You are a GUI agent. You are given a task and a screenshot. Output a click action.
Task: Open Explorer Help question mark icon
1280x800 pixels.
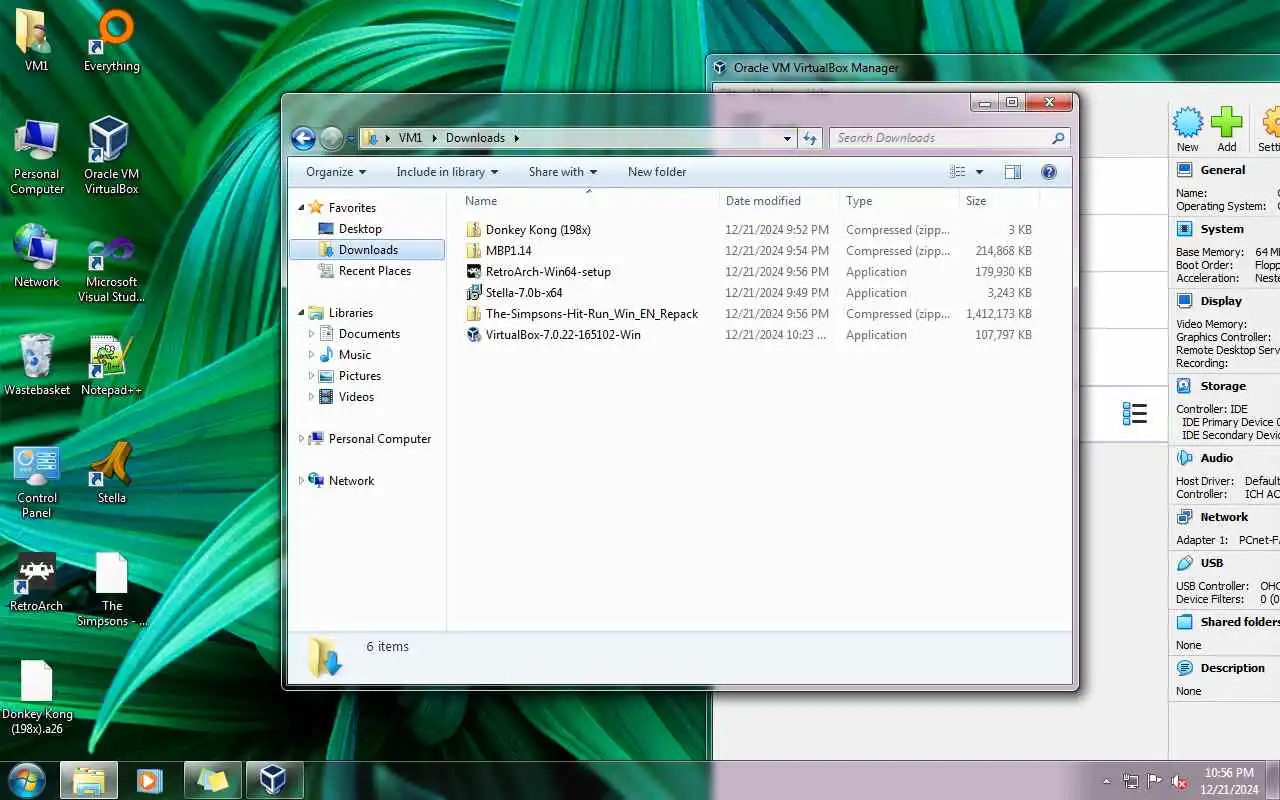[1049, 172]
